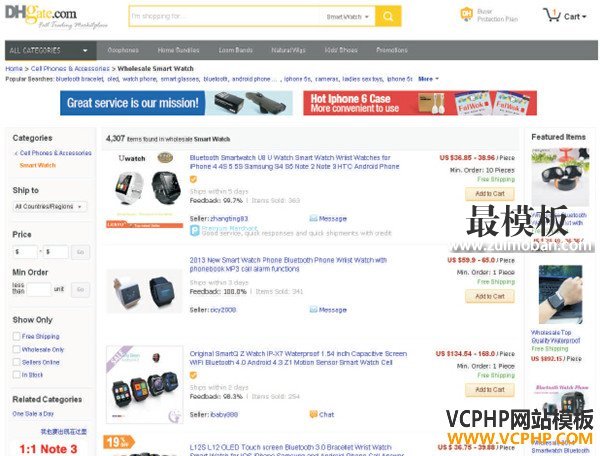Open the Smart Watch search category dropdown
The image size is (600, 456).
point(347,16)
